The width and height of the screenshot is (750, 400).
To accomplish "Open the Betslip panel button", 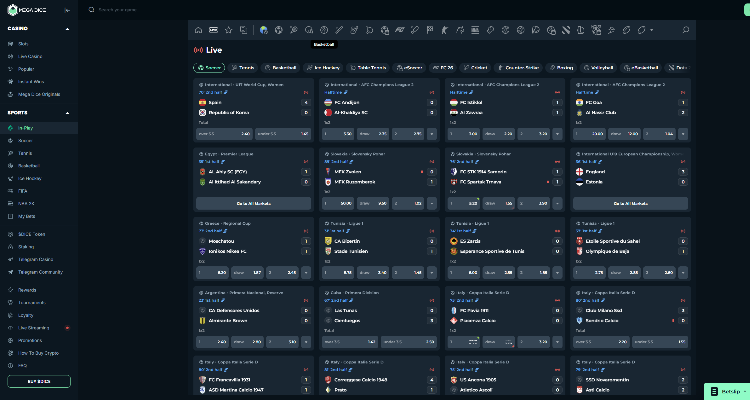I will tap(725, 390).
